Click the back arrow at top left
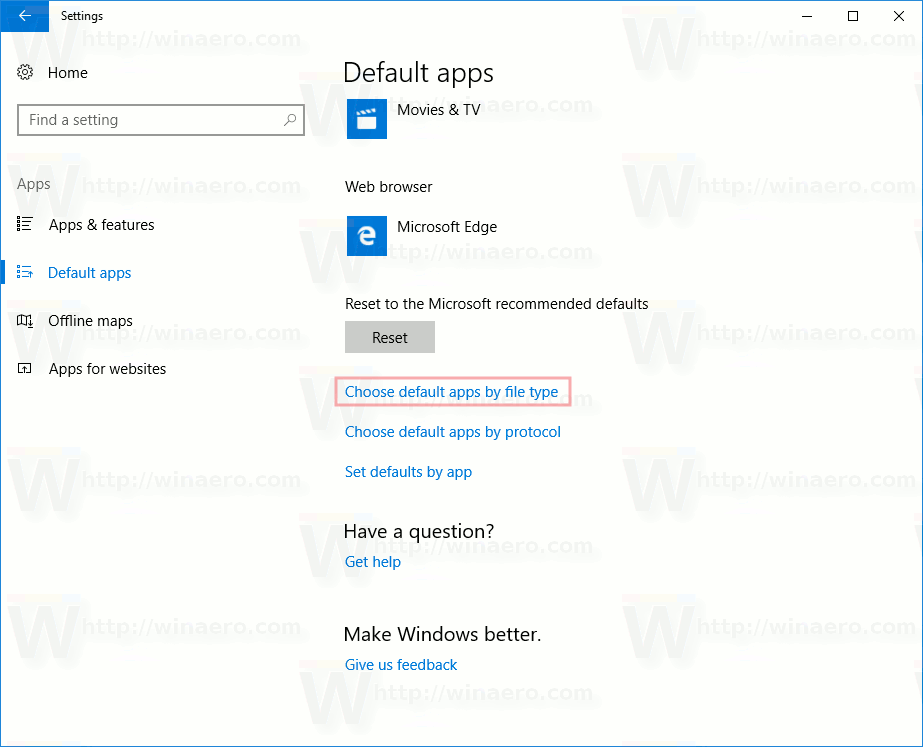This screenshot has width=923, height=747. (x=24, y=16)
